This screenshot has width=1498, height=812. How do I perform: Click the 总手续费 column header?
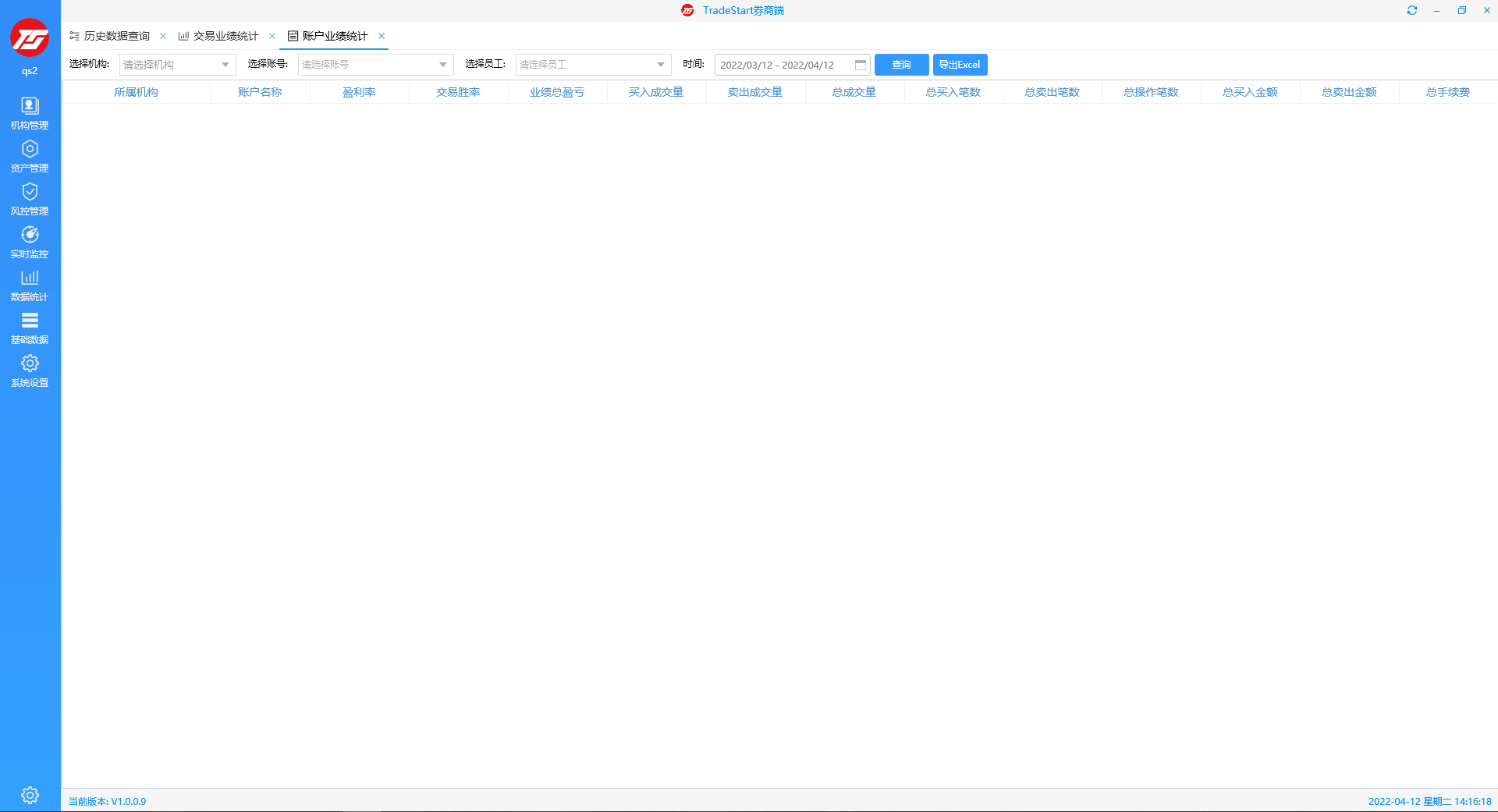pos(1447,92)
